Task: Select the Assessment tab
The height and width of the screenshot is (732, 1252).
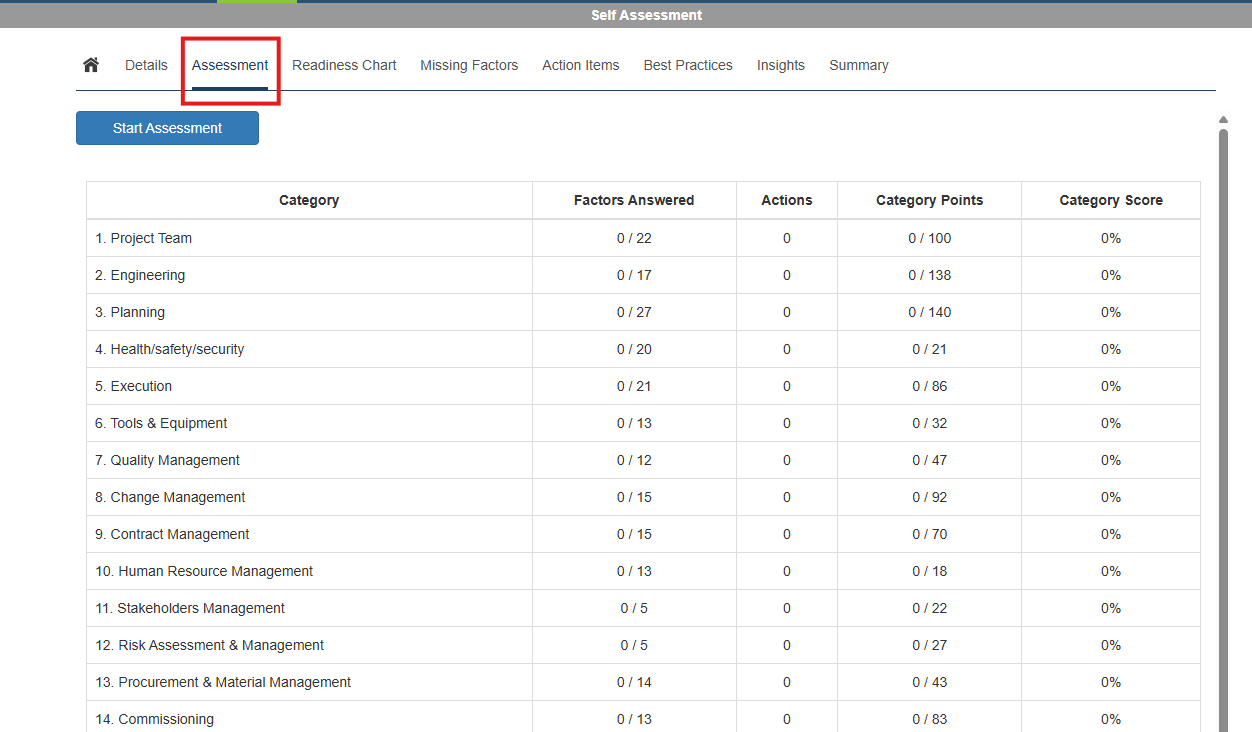Action: click(x=230, y=65)
